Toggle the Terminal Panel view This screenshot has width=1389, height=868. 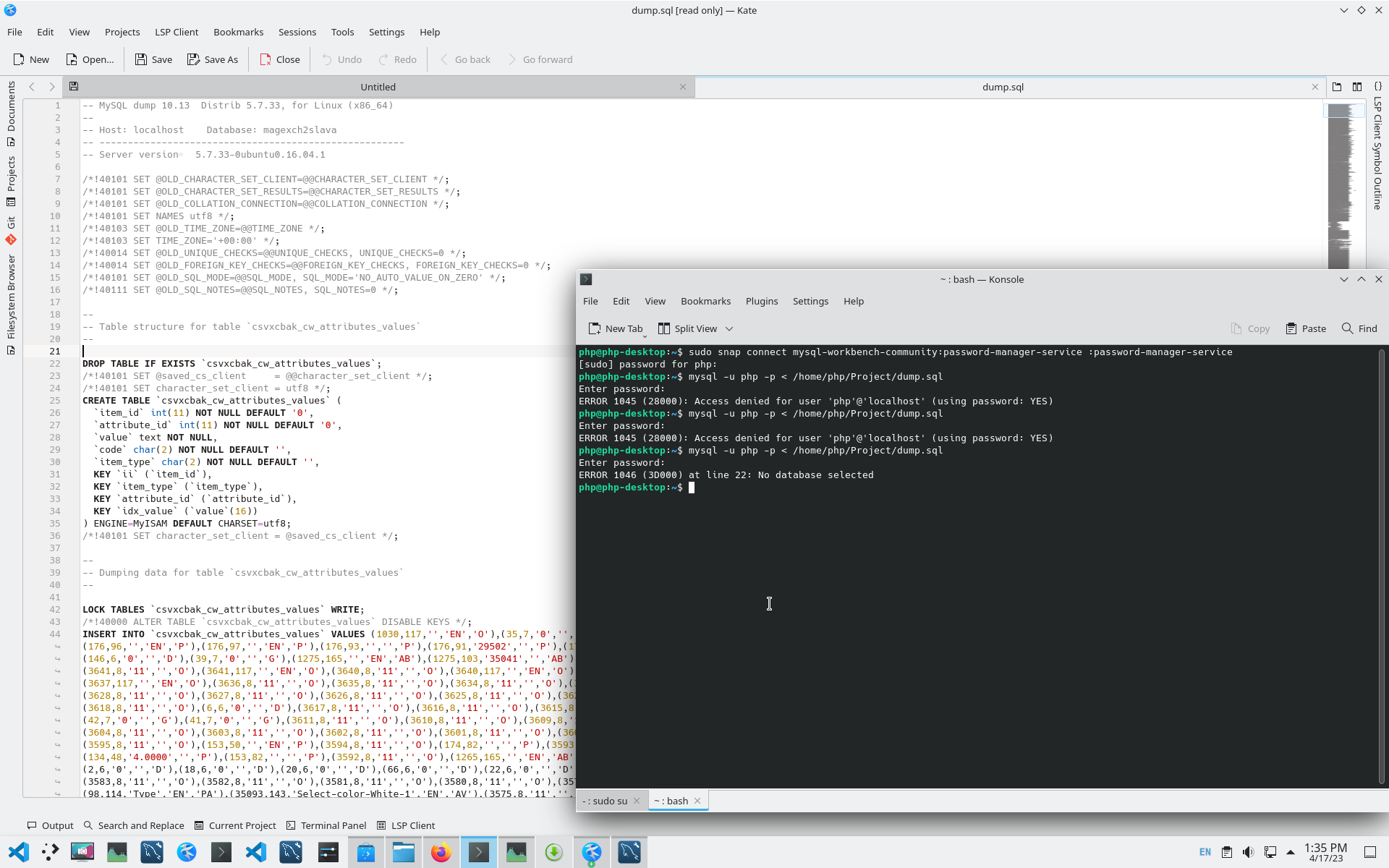click(326, 825)
